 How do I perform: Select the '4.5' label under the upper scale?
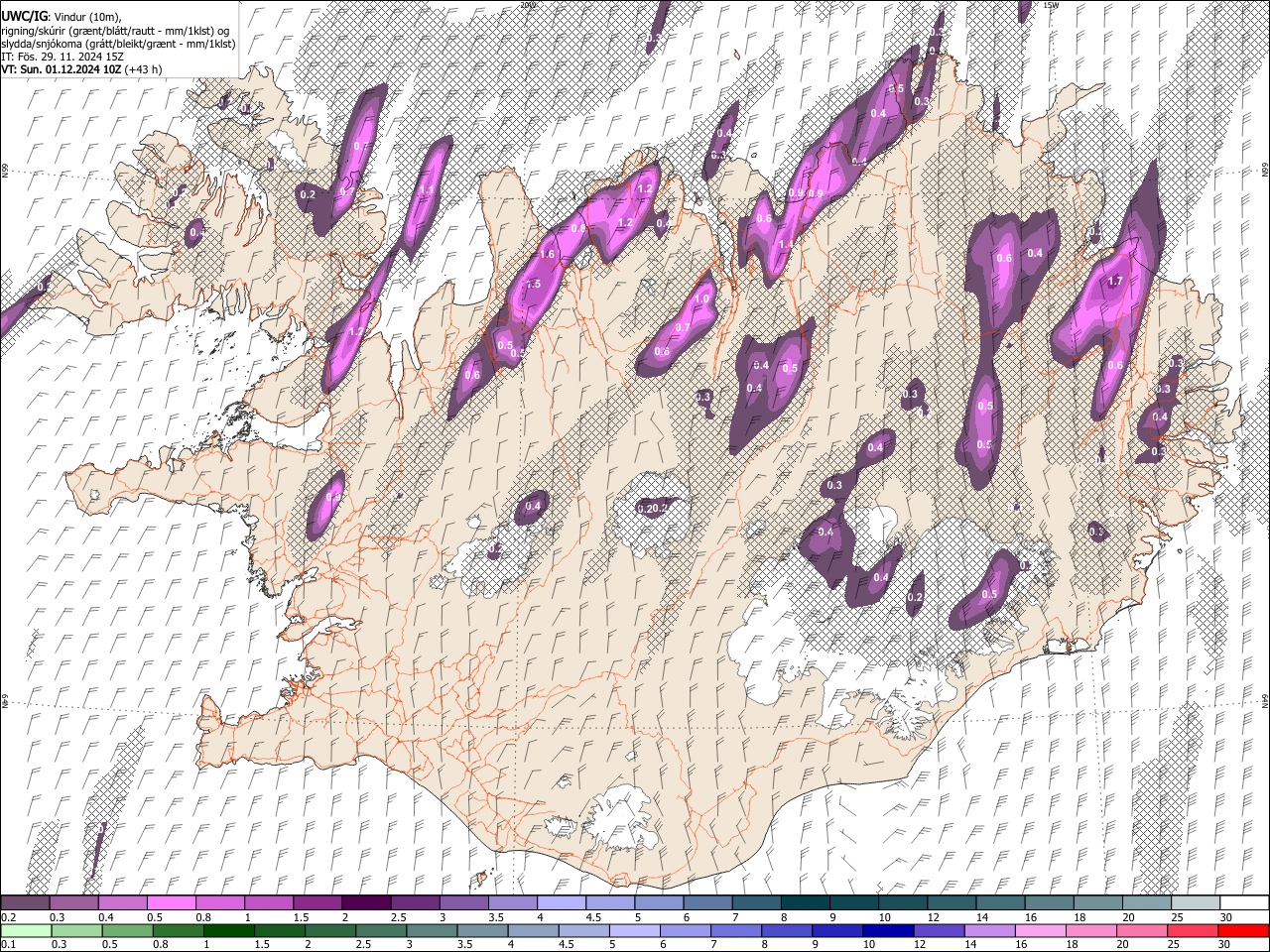click(x=593, y=917)
